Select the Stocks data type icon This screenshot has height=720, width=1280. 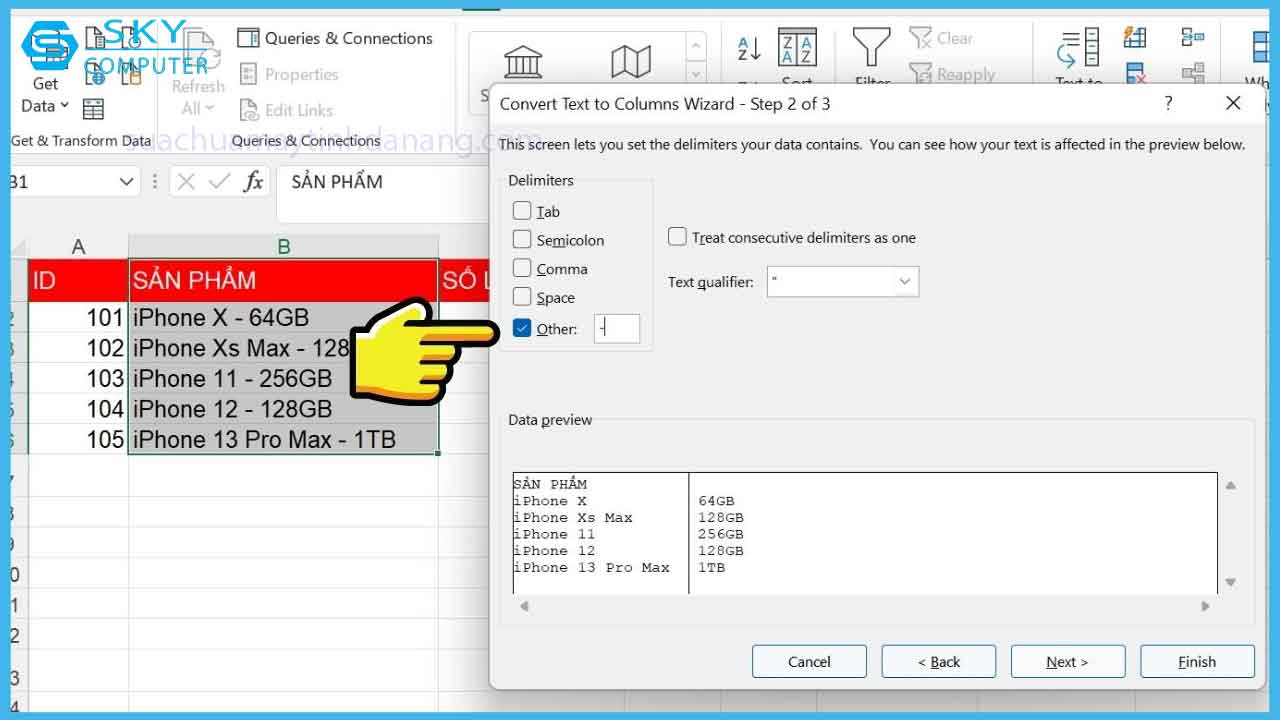pos(524,63)
